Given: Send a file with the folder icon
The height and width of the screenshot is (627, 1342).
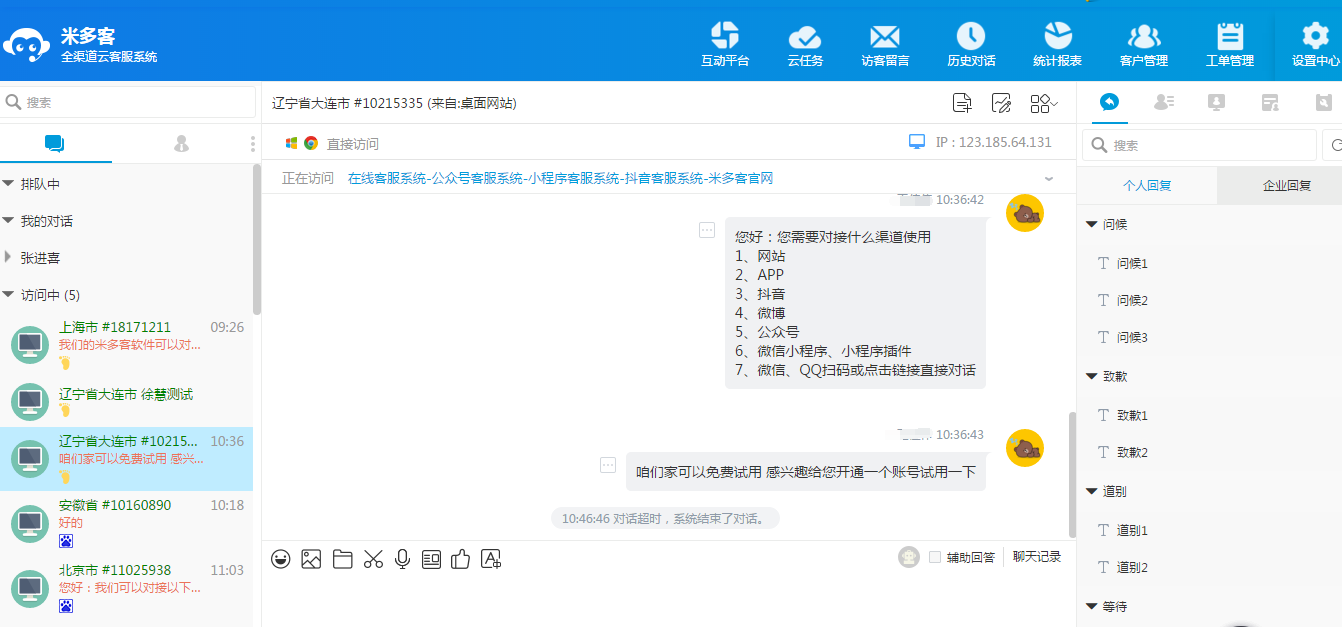Looking at the screenshot, I should tap(342, 559).
